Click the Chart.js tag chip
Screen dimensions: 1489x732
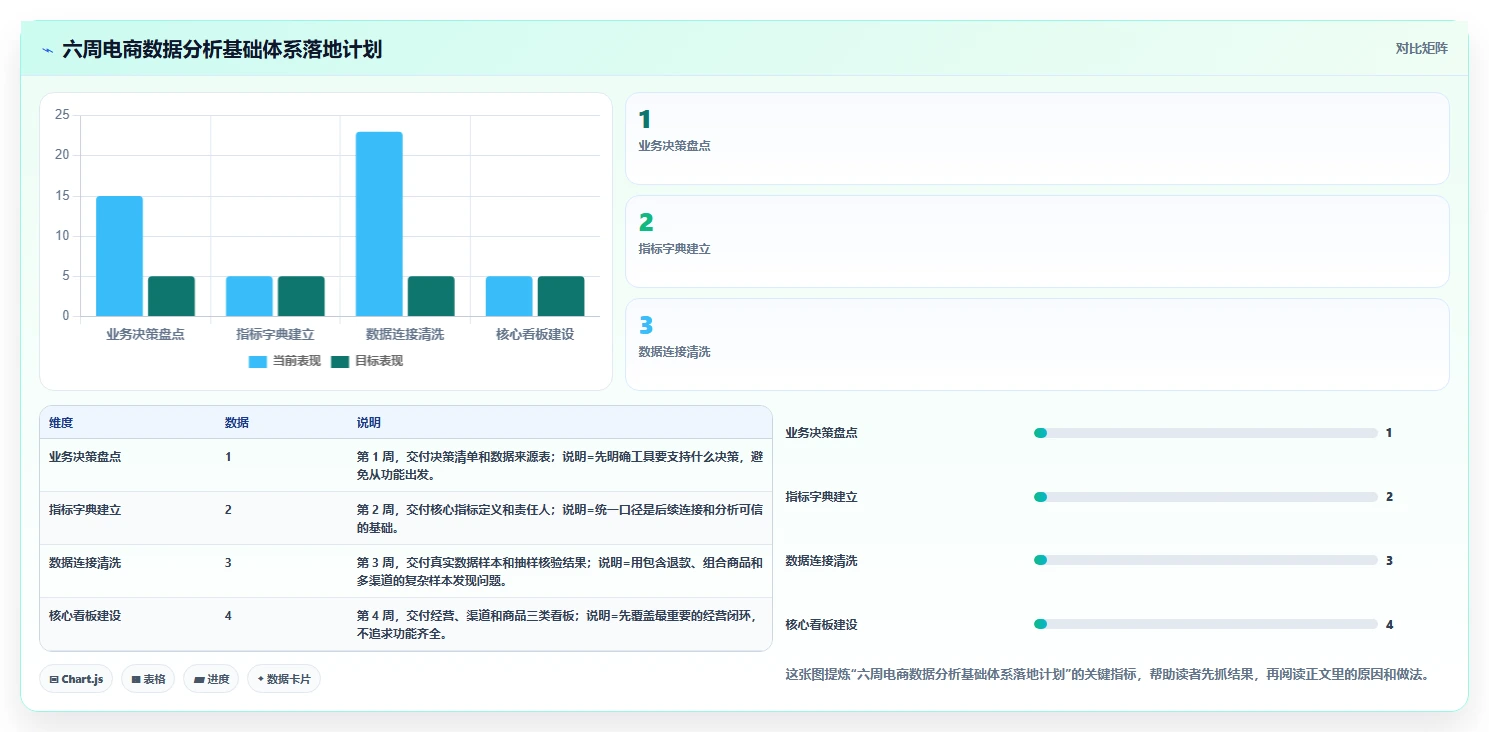[77, 679]
